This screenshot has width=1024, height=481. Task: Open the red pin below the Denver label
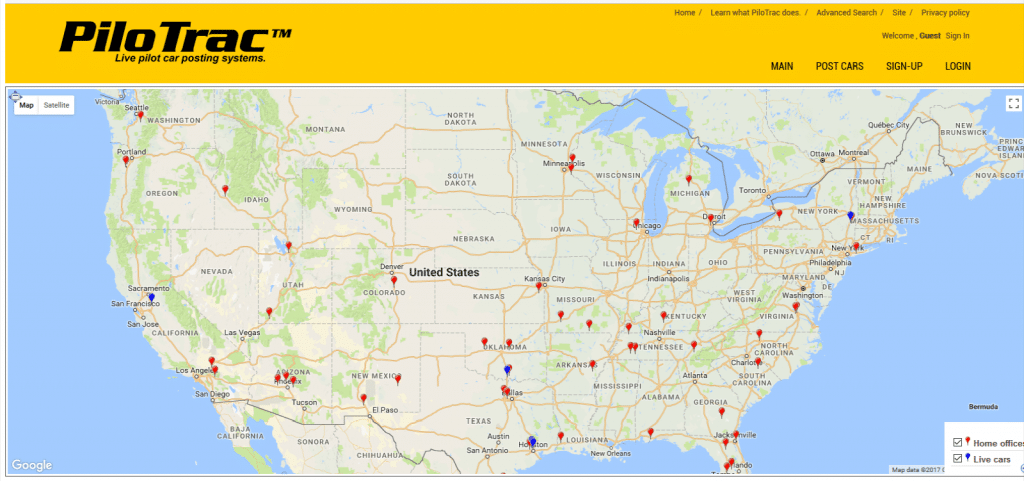(x=394, y=281)
